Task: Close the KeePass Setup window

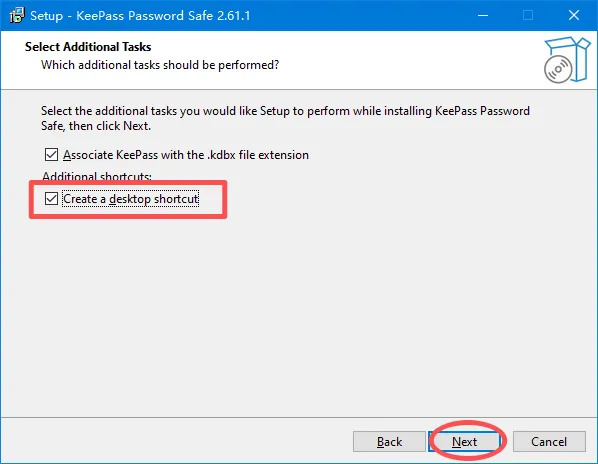Action: tap(574, 15)
